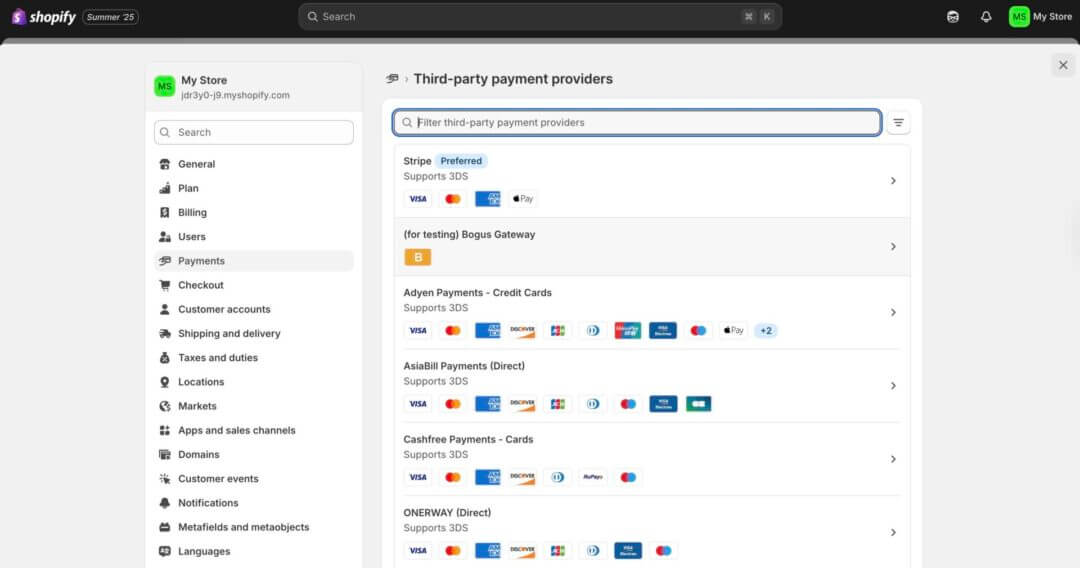Click the Visa icon under Stripe
The height and width of the screenshot is (568, 1080).
point(417,199)
